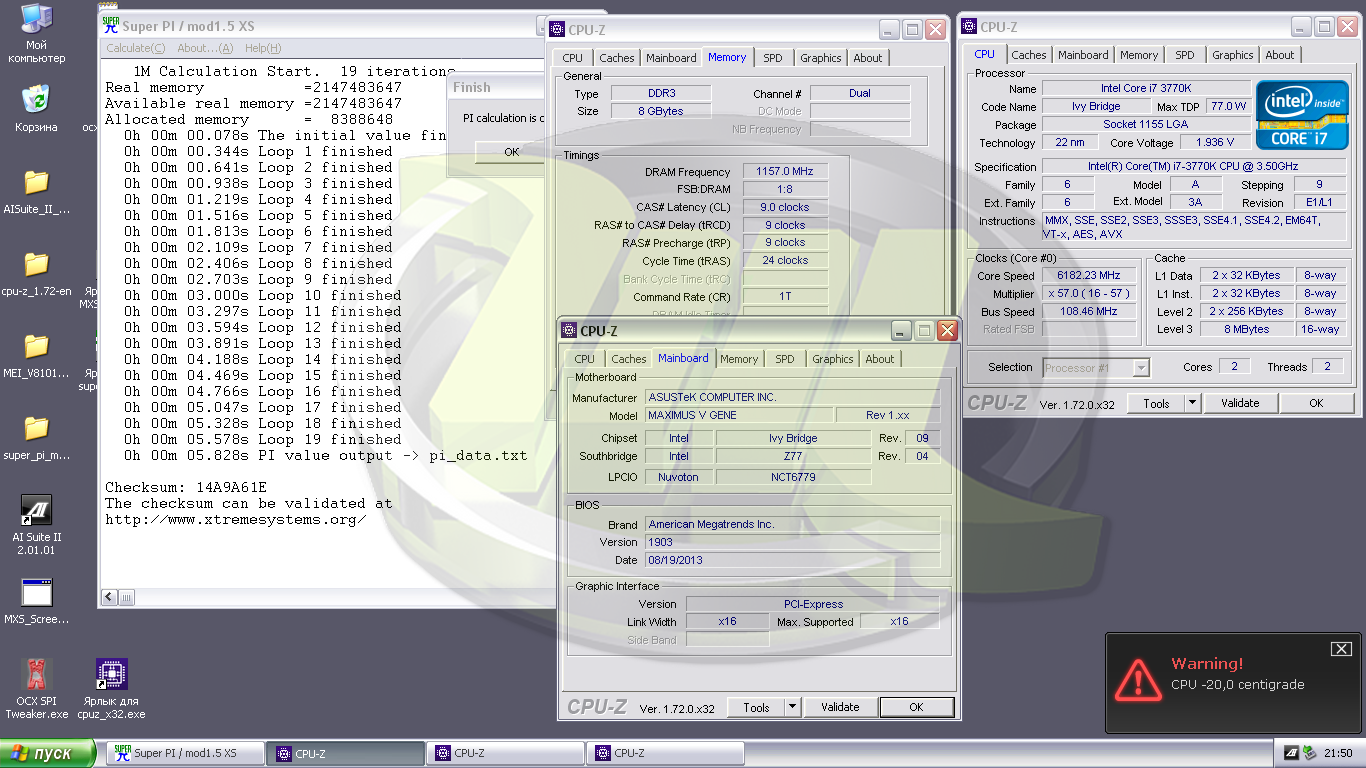Image resolution: width=1366 pixels, height=768 pixels.
Task: Open CPU tab in CPU-Z Timings window
Action: pos(572,58)
